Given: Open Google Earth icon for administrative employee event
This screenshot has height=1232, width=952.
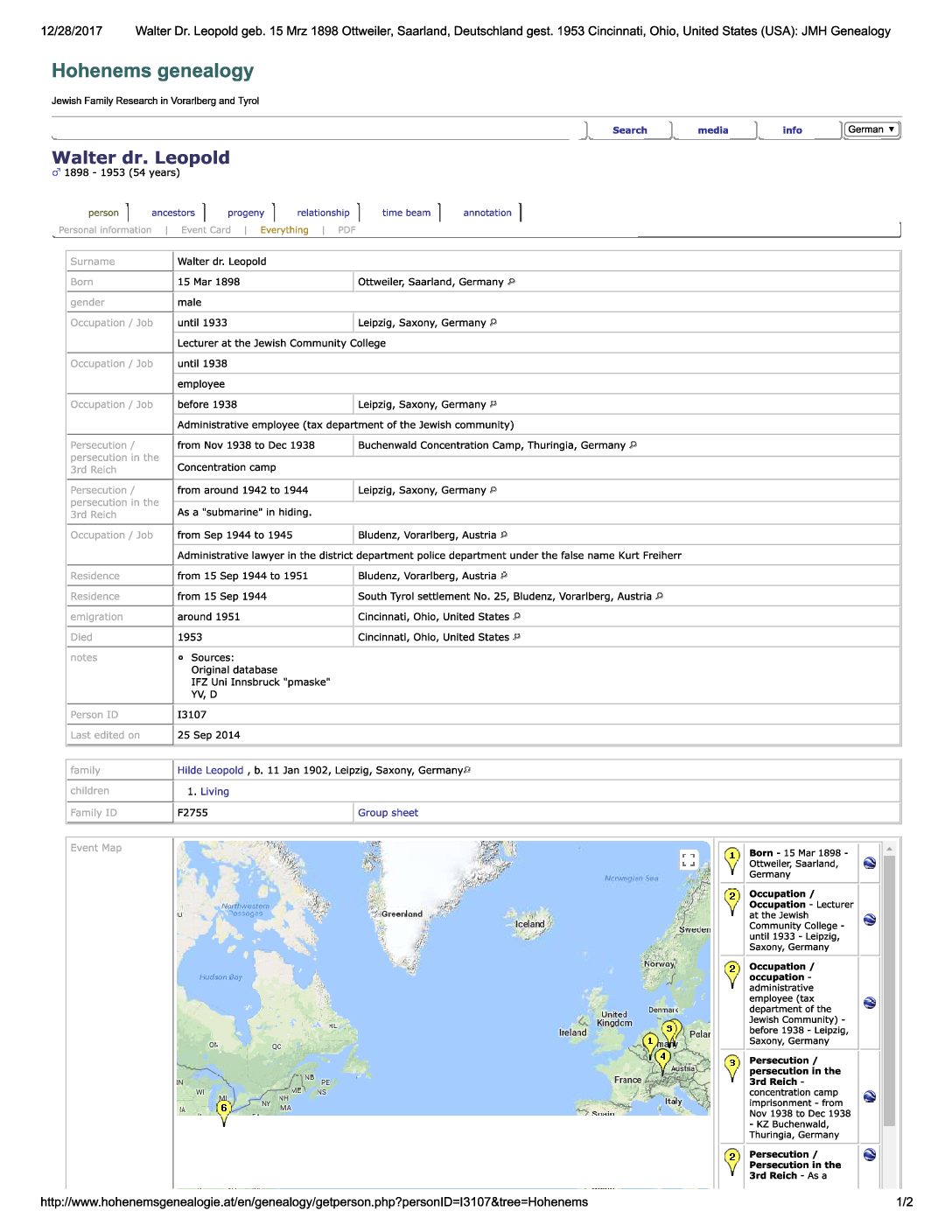Looking at the screenshot, I should [x=870, y=1003].
